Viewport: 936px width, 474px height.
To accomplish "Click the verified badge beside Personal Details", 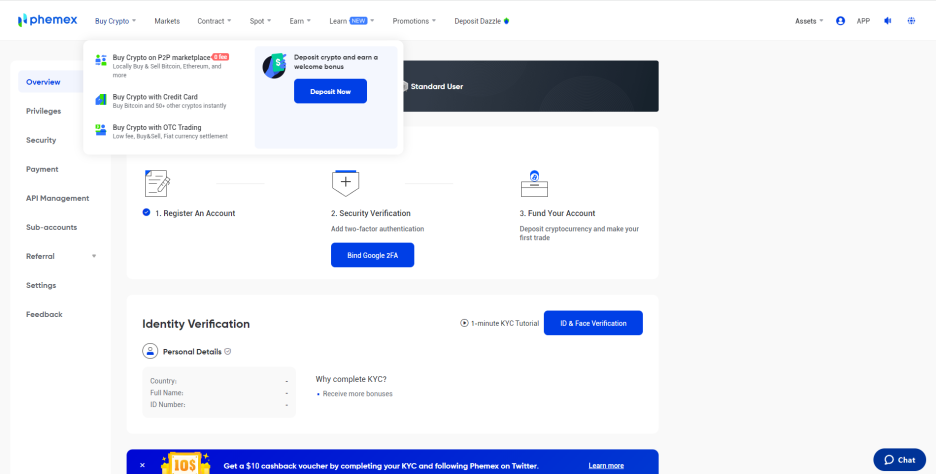I will (227, 352).
